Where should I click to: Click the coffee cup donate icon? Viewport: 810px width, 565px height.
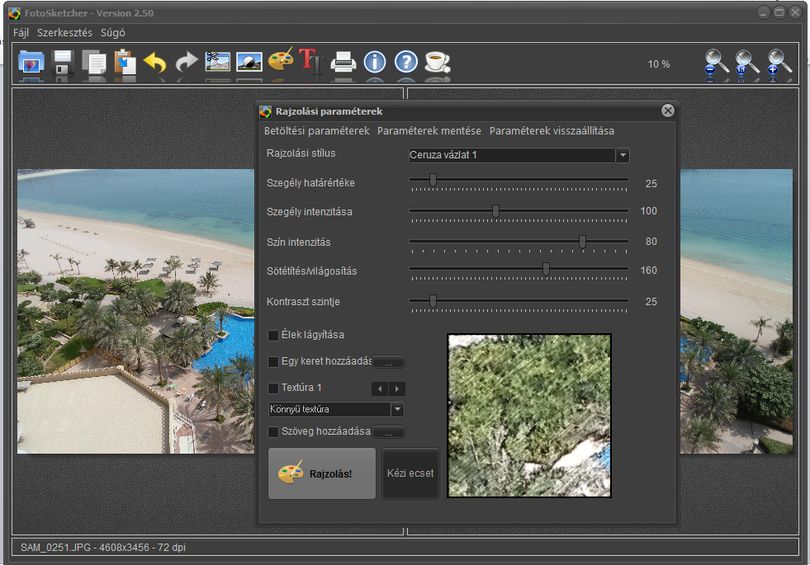(437, 62)
